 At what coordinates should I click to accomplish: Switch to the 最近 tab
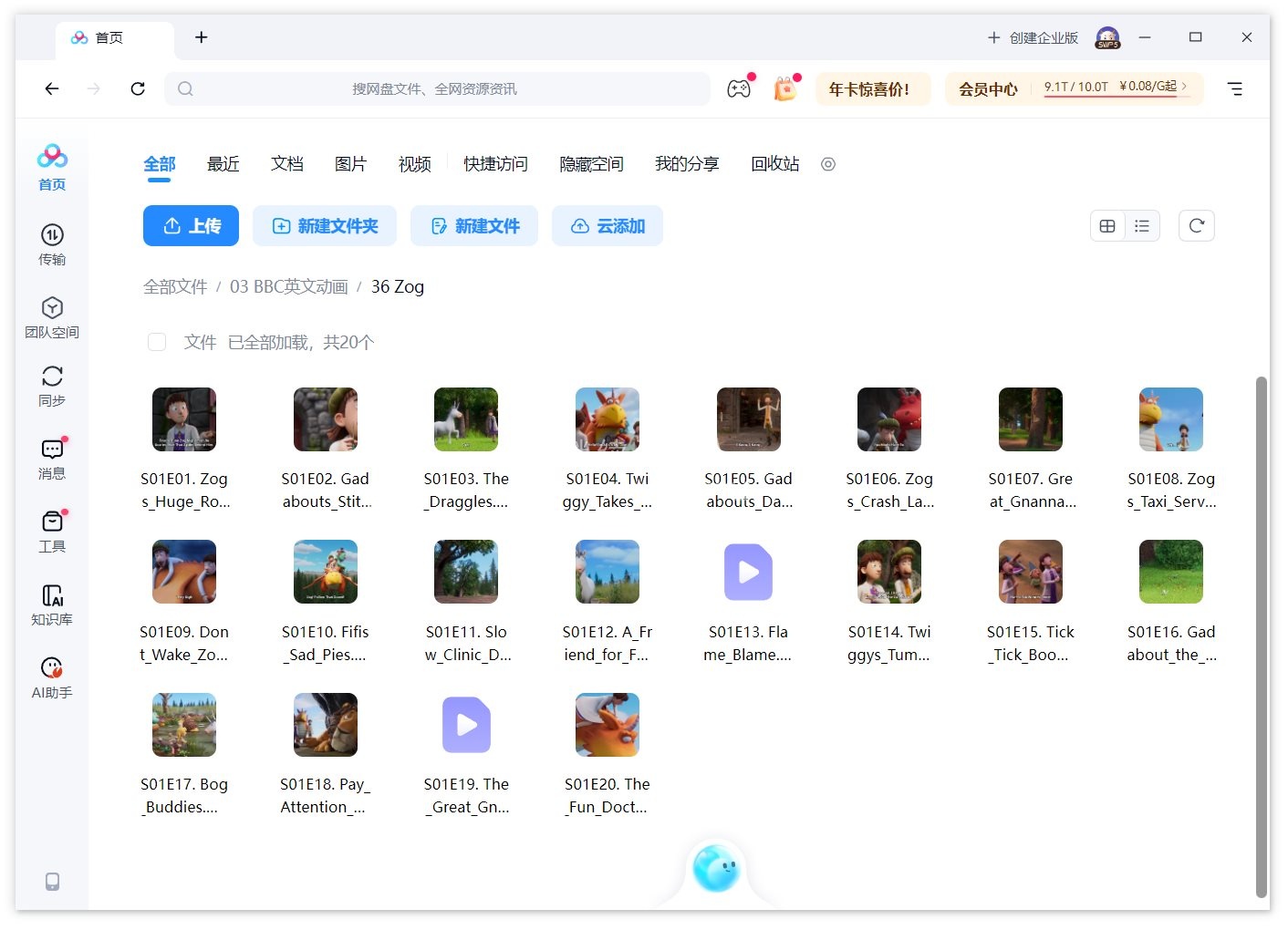click(x=223, y=164)
